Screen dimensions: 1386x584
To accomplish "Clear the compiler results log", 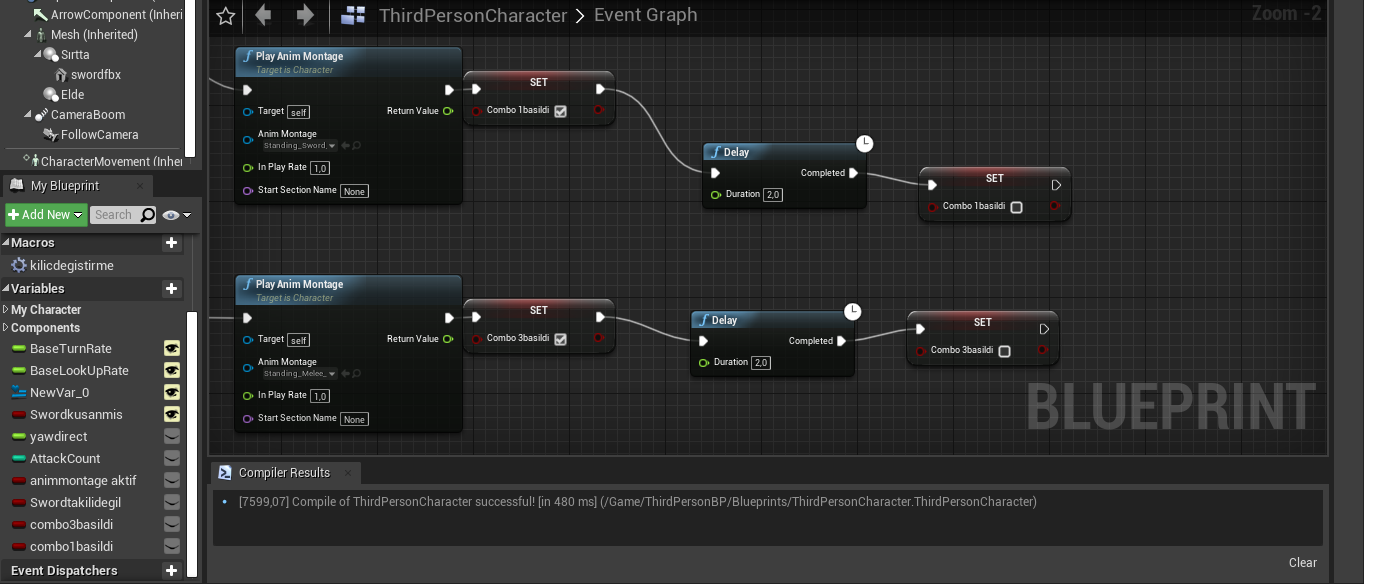I will click(x=1303, y=563).
